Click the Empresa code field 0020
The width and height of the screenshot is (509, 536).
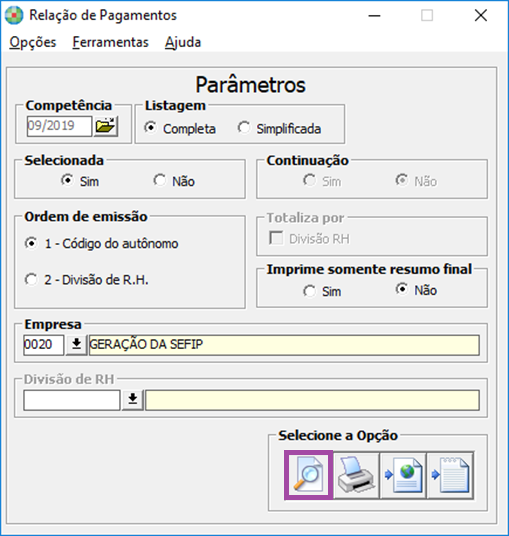(43, 345)
